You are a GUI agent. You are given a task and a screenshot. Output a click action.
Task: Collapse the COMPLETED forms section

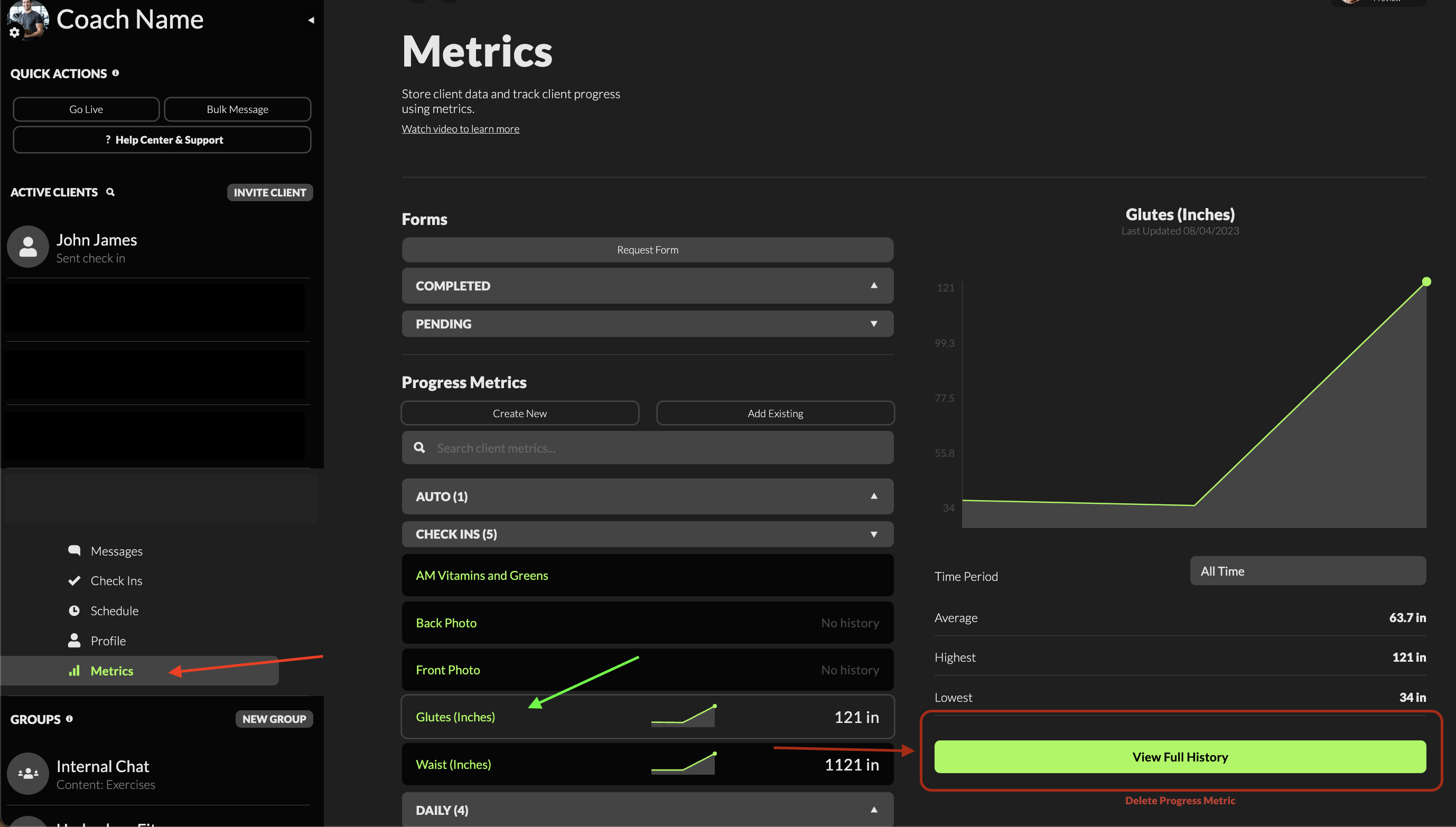pyautogui.click(x=874, y=286)
